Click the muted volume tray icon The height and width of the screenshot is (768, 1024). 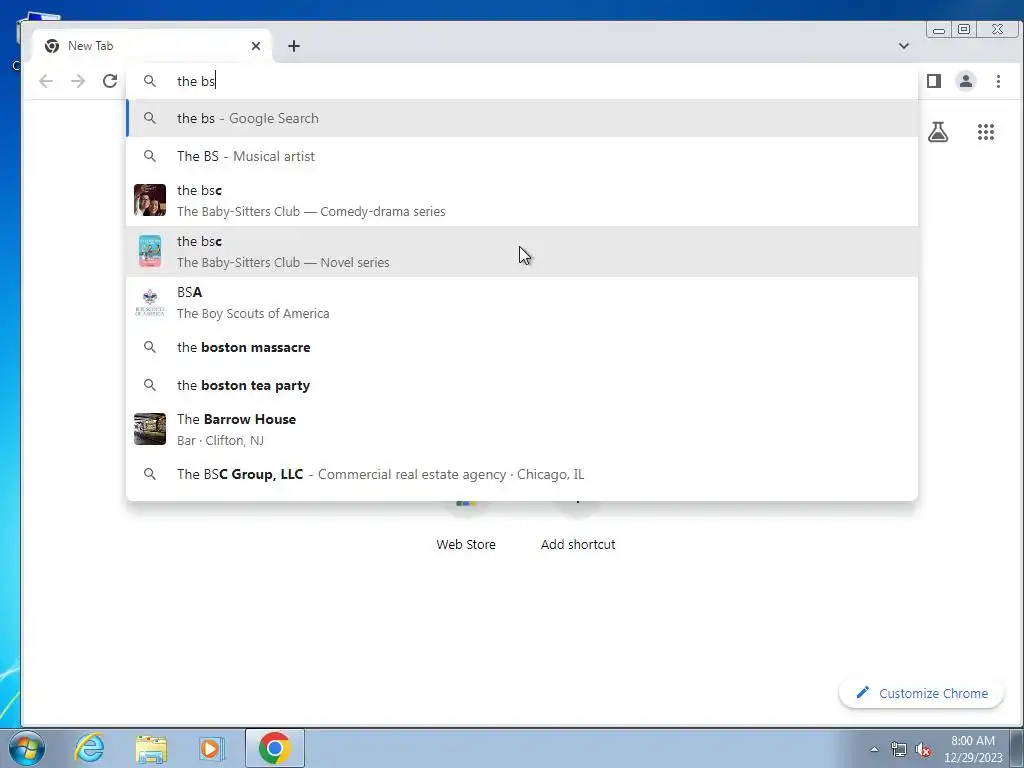coord(923,749)
